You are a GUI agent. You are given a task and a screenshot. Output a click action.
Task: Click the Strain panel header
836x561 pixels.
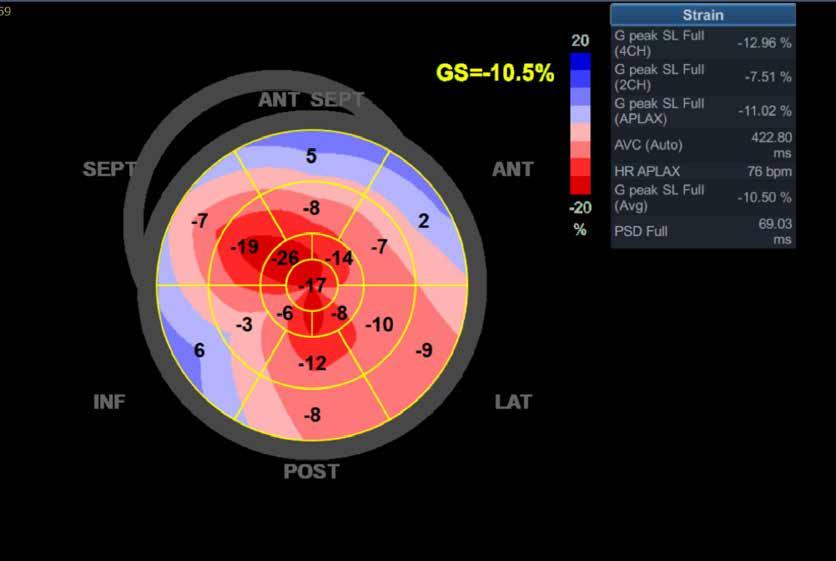coord(703,14)
